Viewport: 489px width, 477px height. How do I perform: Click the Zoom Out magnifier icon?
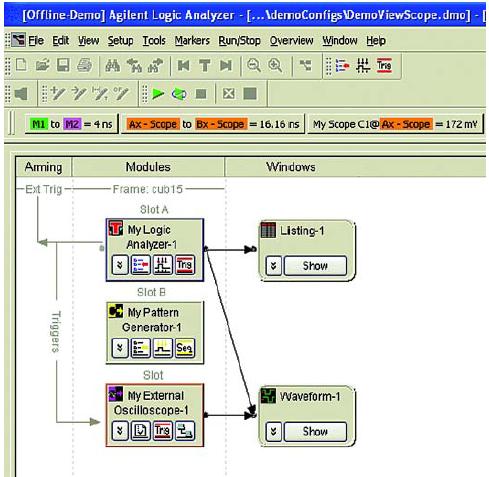click(254, 65)
